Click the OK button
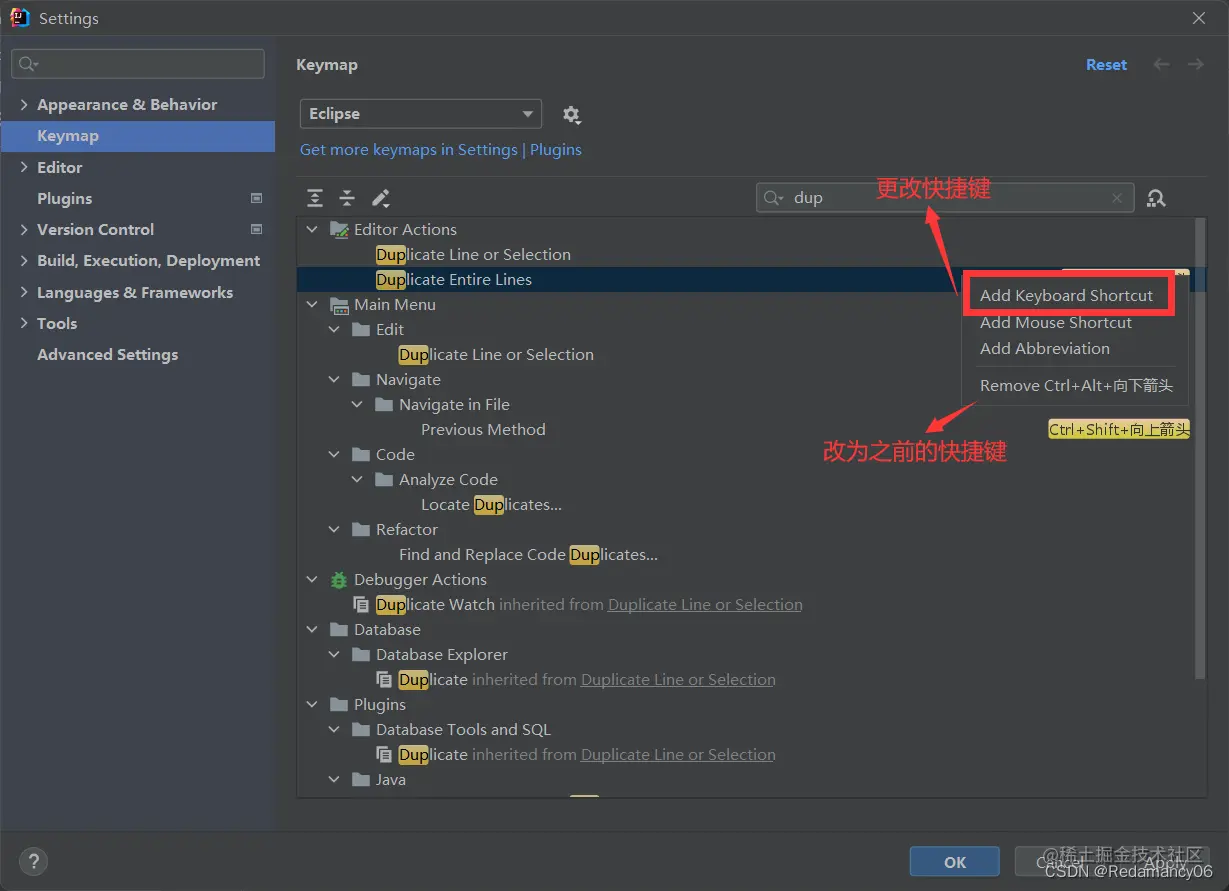The height and width of the screenshot is (891, 1229). pos(955,862)
